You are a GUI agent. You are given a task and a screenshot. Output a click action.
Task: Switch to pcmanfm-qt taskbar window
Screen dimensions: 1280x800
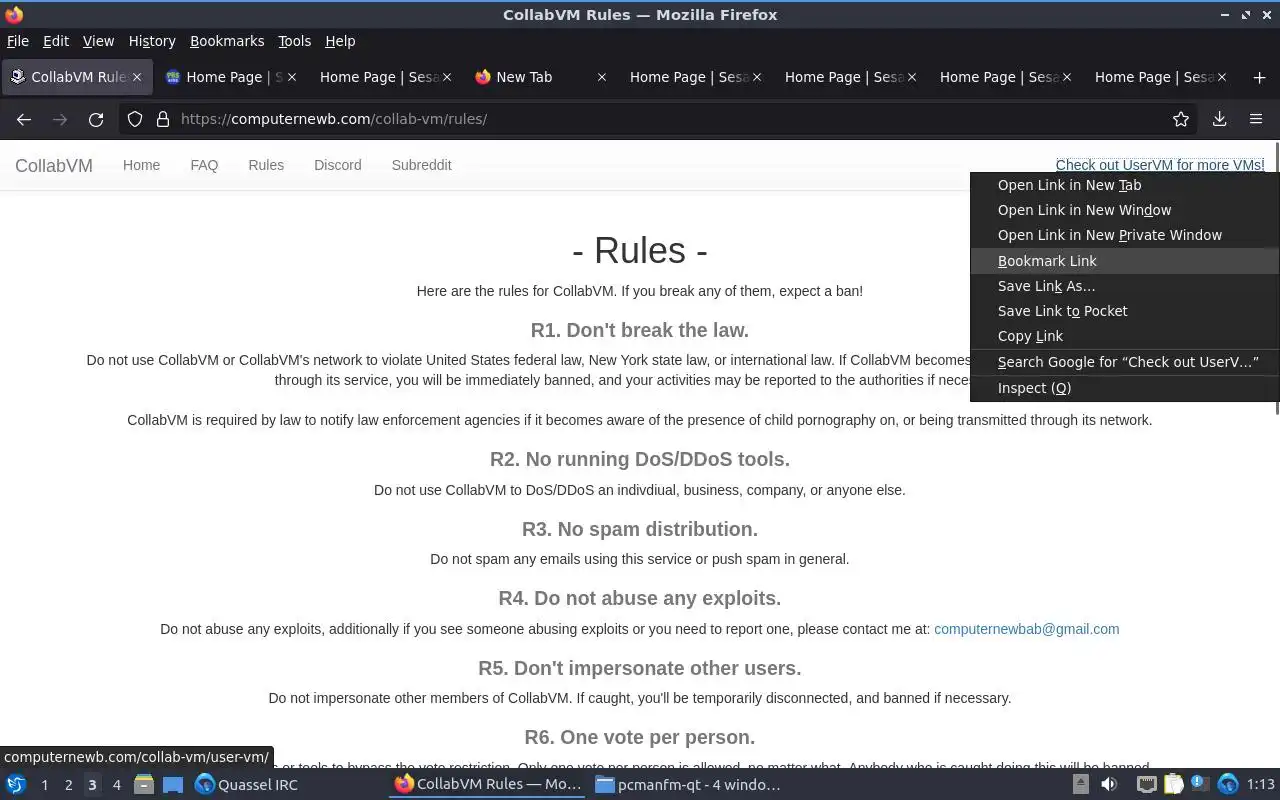pyautogui.click(x=688, y=785)
